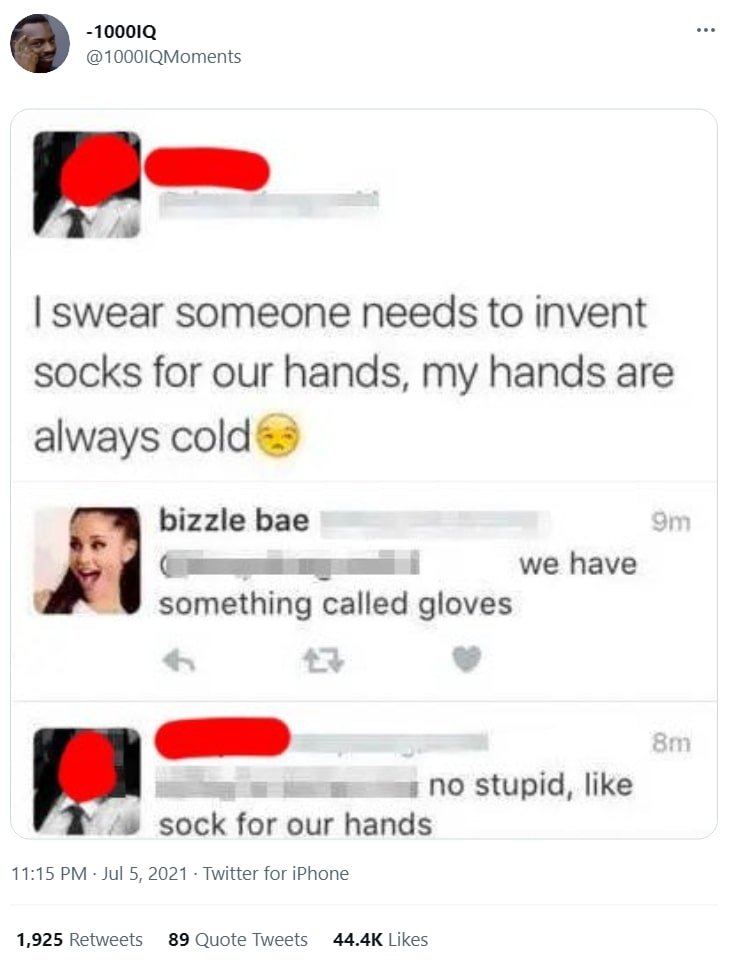Click the bizzle bae username
729x962 pixels.
click(x=234, y=520)
